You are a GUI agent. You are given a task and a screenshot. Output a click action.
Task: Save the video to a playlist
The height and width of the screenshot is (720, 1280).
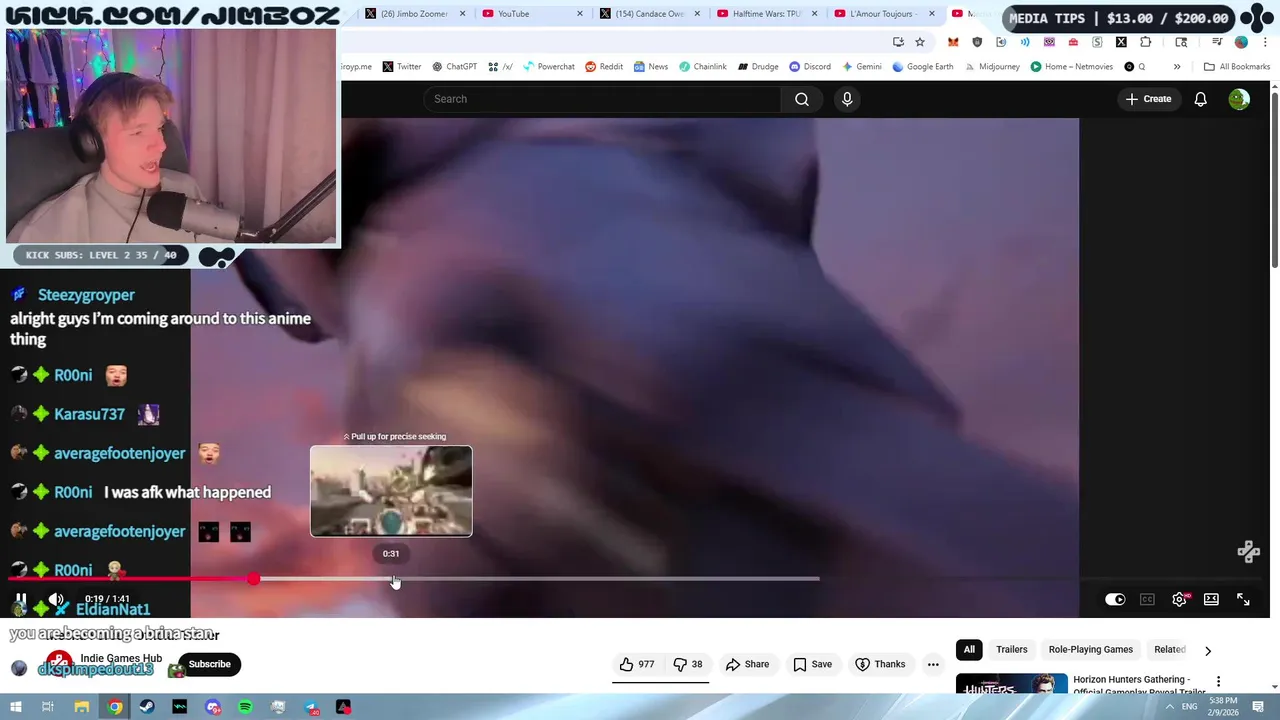pos(812,664)
